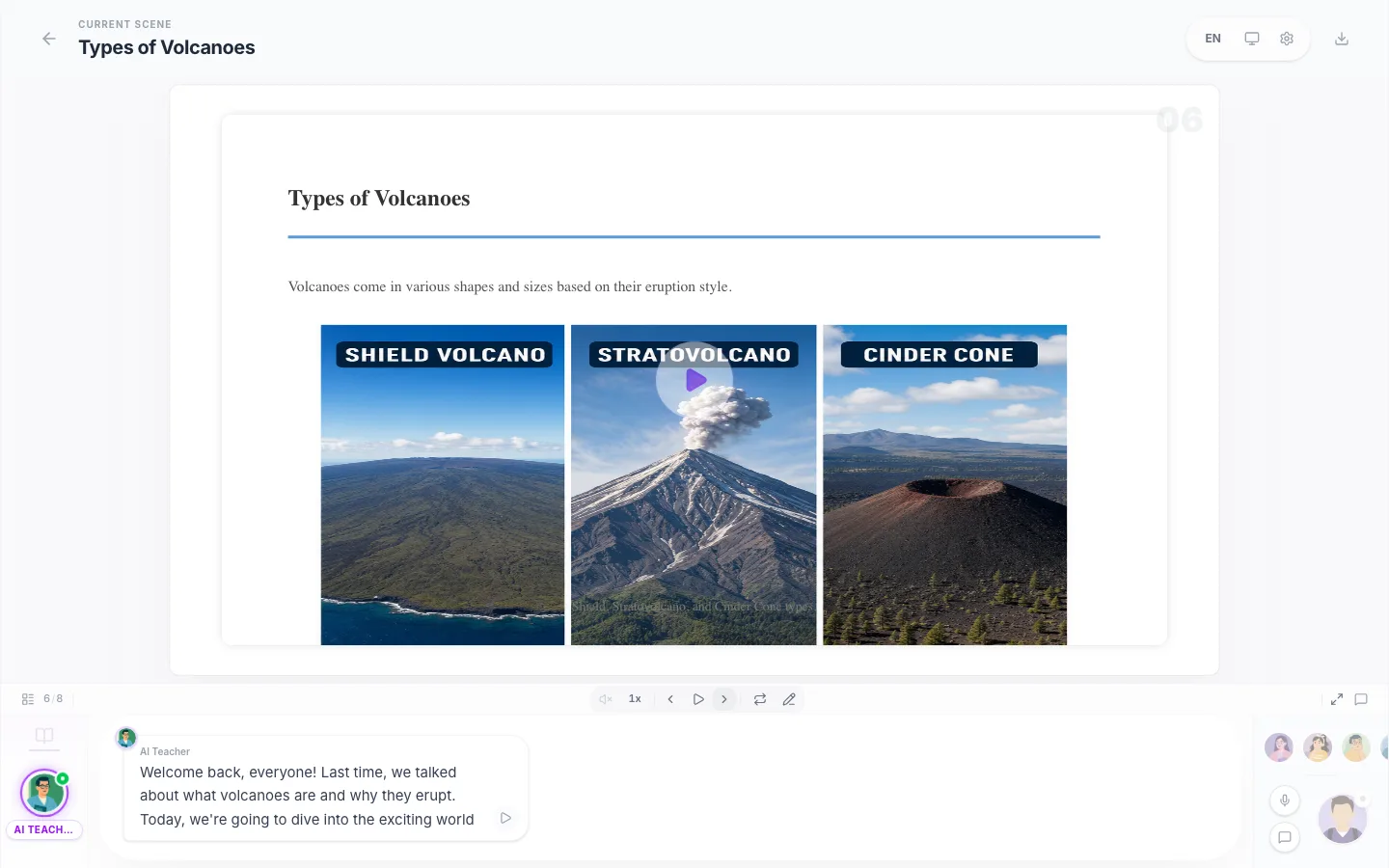Advance to the next scene
Viewport: 1389px width, 868px height.
[x=724, y=699]
